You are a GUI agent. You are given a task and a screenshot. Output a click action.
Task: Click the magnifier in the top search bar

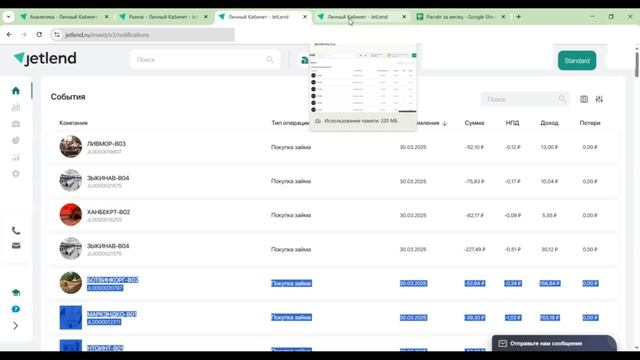[270, 60]
